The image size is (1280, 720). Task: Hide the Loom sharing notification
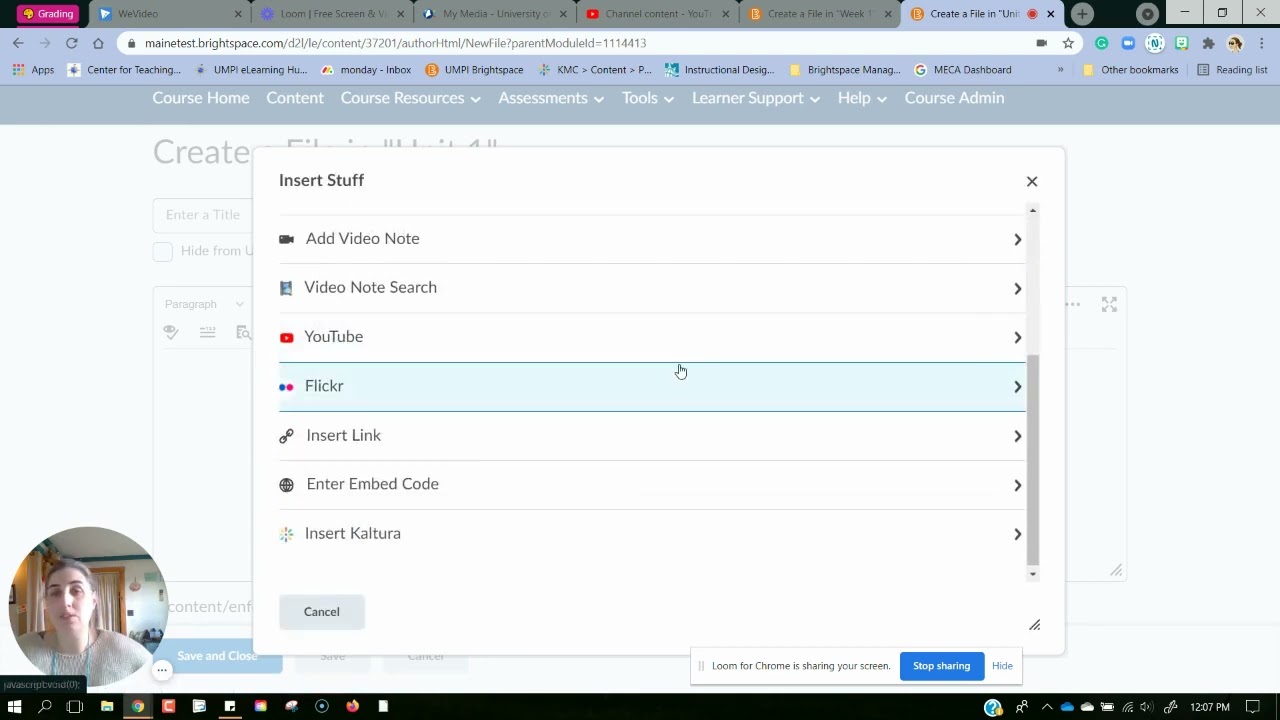click(x=1002, y=666)
